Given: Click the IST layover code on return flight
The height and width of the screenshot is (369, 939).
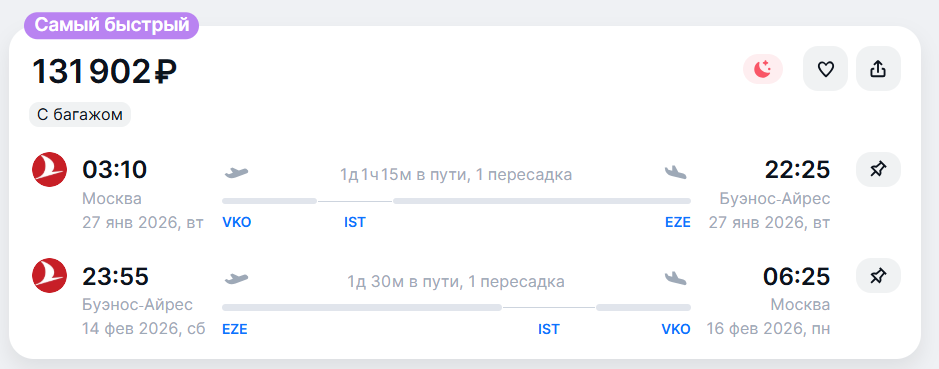Looking at the screenshot, I should [549, 329].
